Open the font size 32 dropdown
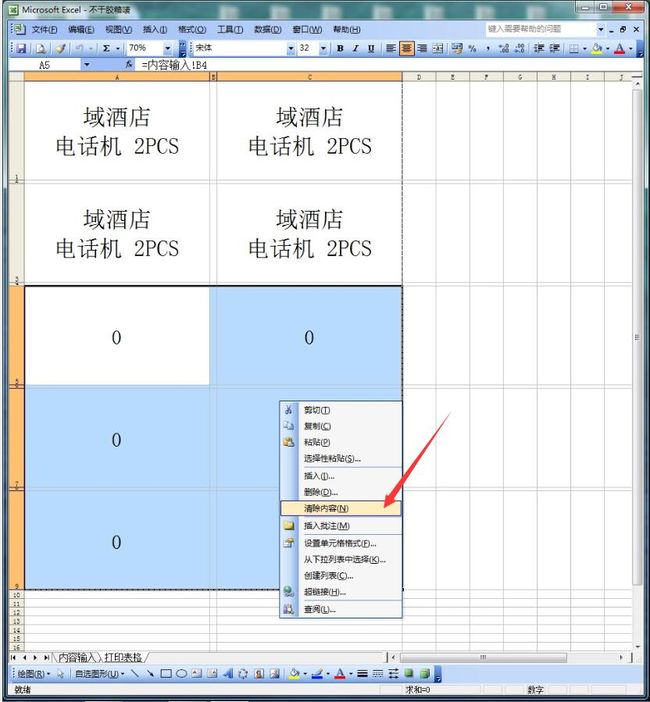The width and height of the screenshot is (650, 702). [x=323, y=48]
